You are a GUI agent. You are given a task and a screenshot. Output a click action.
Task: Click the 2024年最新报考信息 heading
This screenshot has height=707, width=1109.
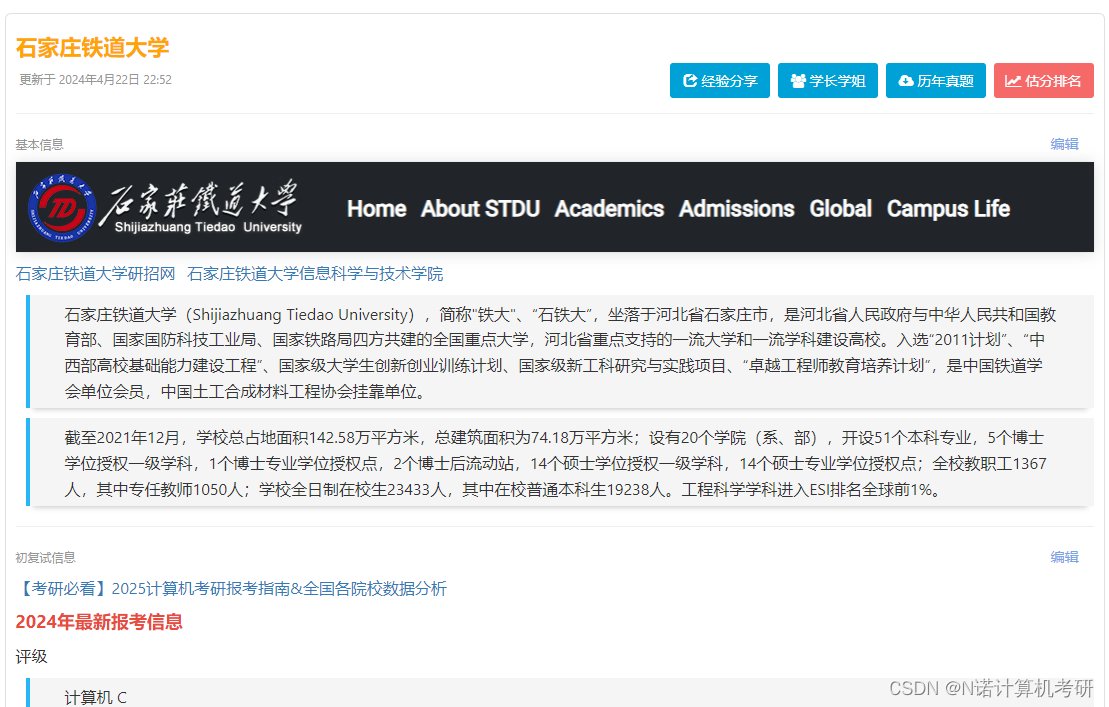(99, 621)
